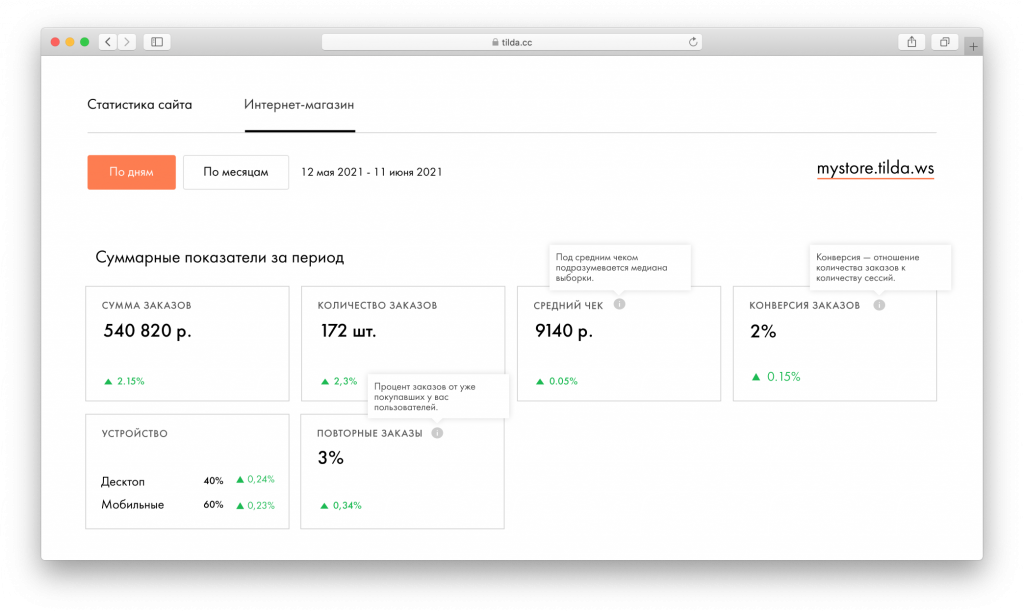This screenshot has height=615, width=1024.
Task: Open the Safari share menu
Action: pos(911,42)
